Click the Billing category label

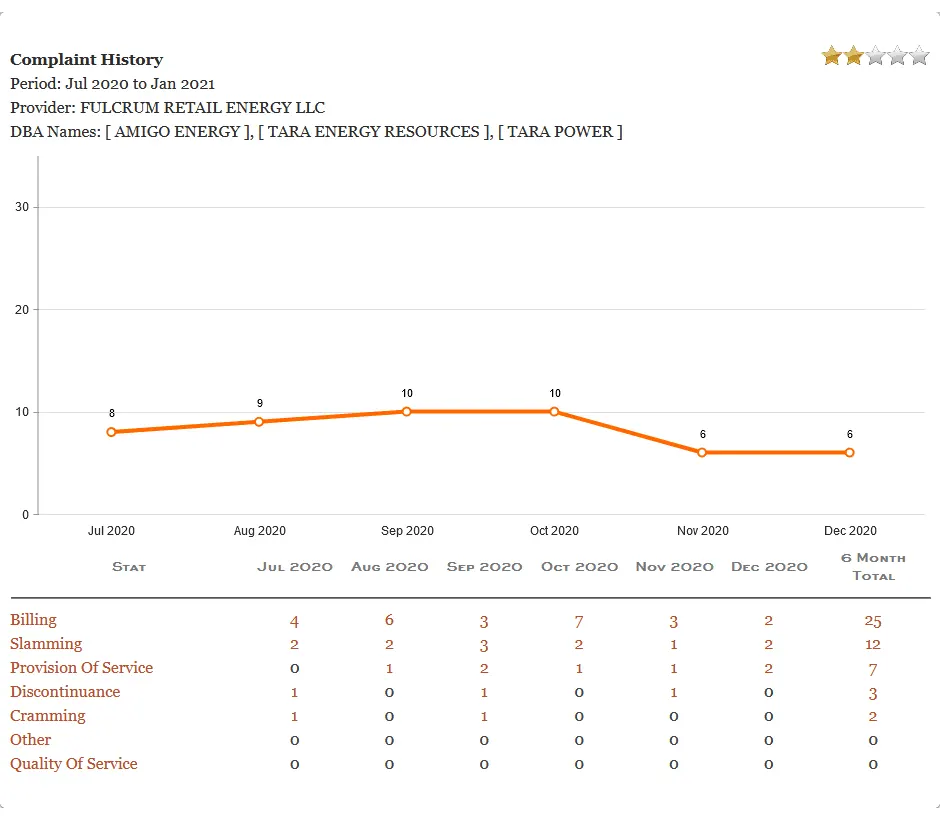tap(31, 619)
